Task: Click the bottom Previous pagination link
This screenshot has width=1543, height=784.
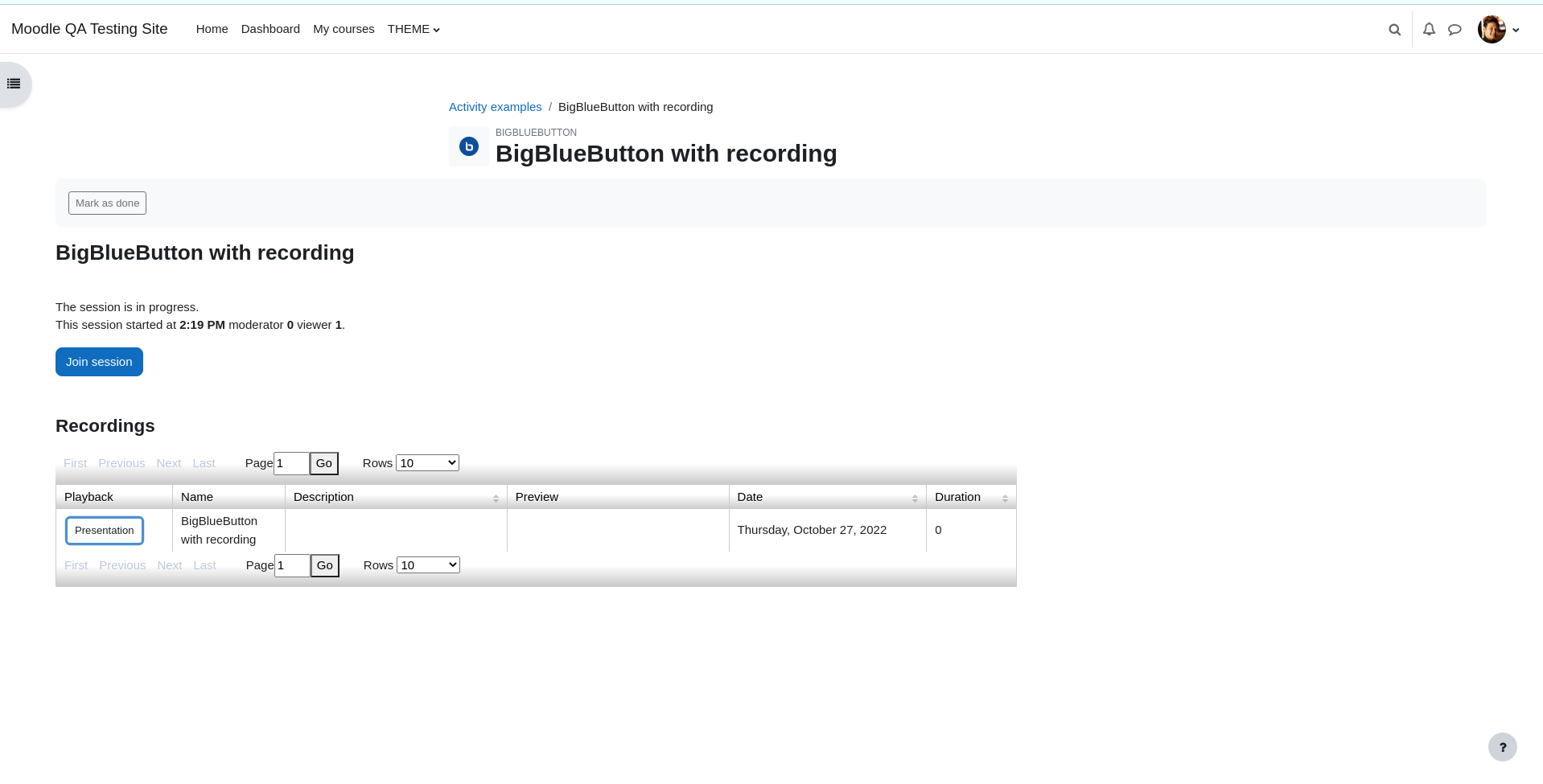Action: click(x=122, y=565)
